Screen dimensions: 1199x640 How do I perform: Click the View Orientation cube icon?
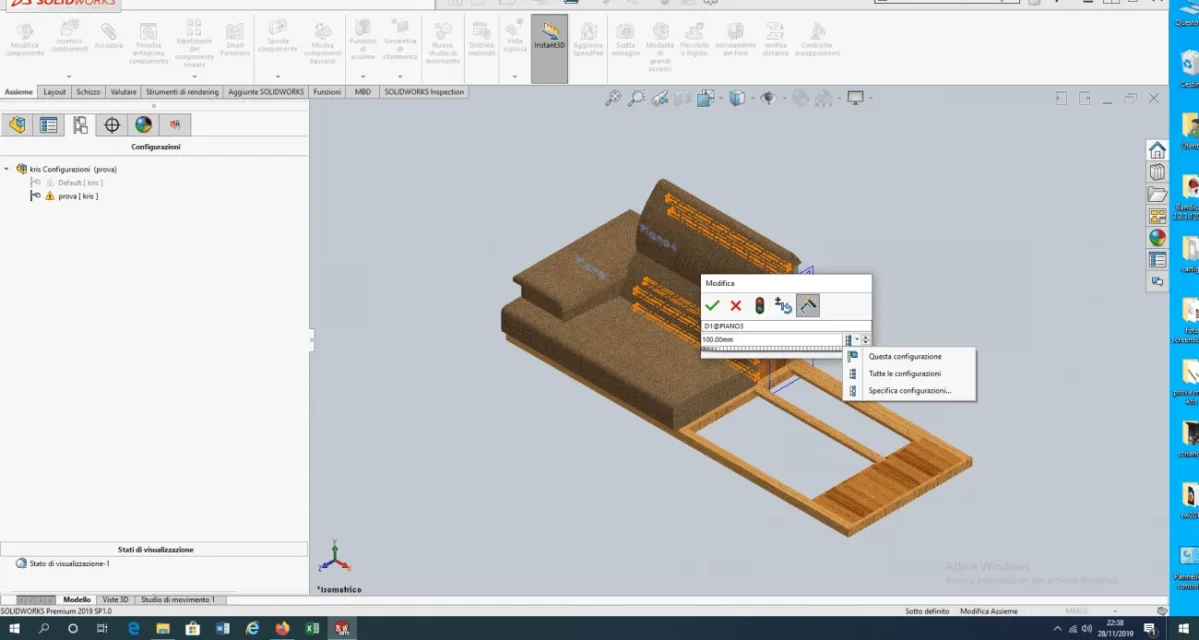[x=705, y=98]
